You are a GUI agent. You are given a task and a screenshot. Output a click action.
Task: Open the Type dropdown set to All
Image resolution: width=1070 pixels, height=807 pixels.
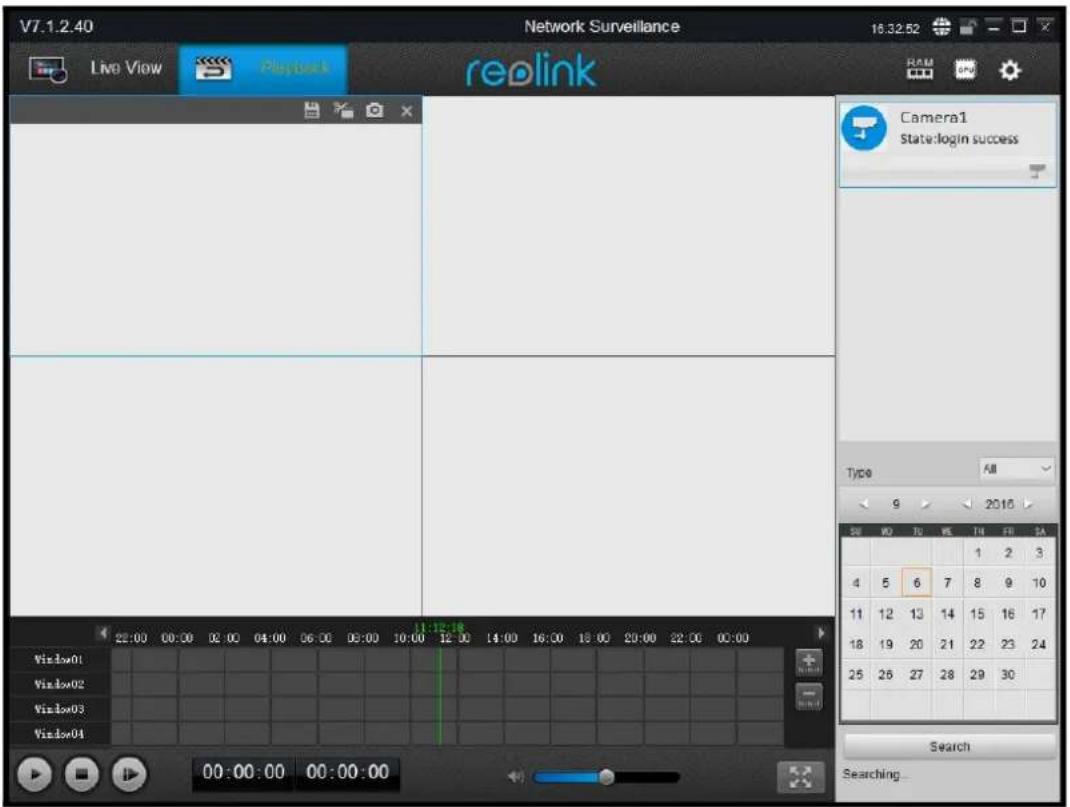pos(1017,469)
